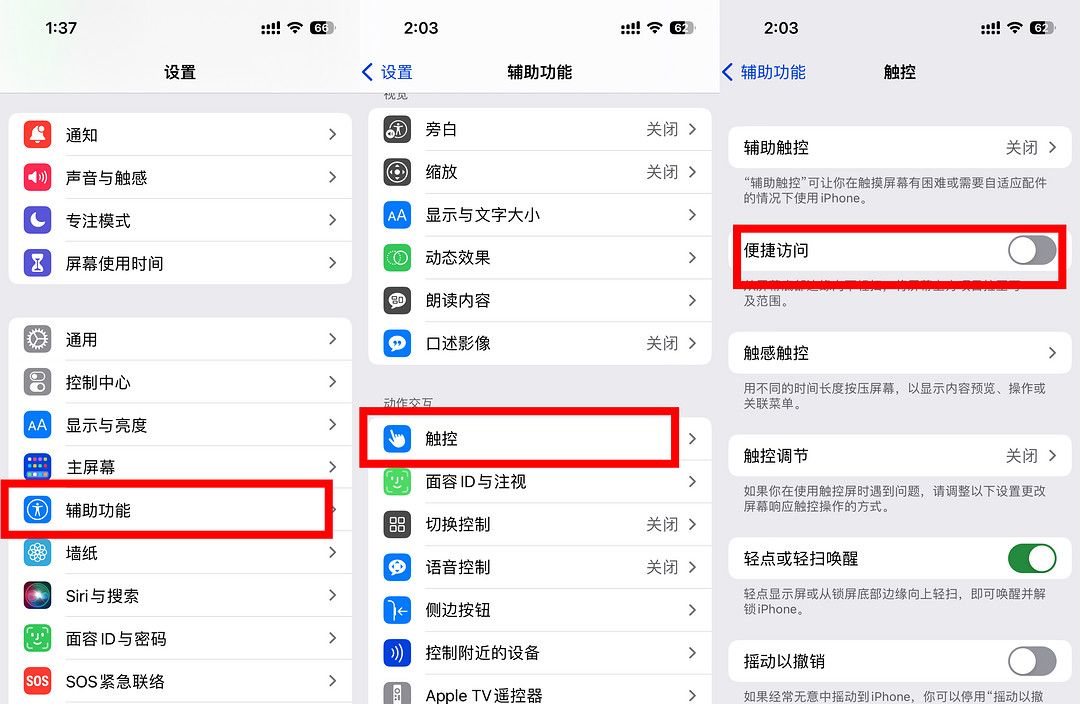Toggle the Reachability switch (便捷访问)
Screen dimensions: 1080x704
click(x=1032, y=250)
